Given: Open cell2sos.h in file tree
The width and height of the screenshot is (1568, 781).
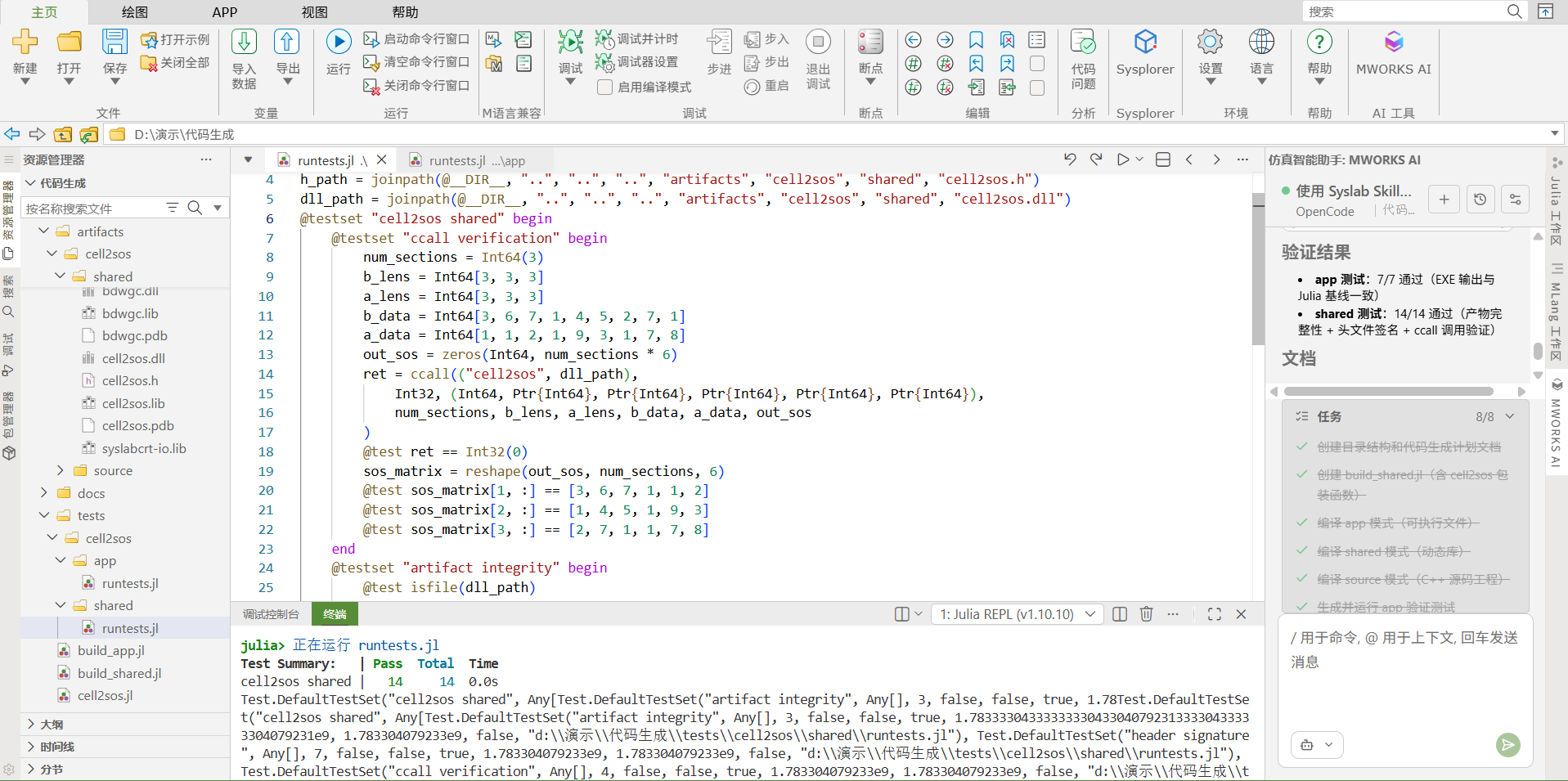Looking at the screenshot, I should pos(130,380).
